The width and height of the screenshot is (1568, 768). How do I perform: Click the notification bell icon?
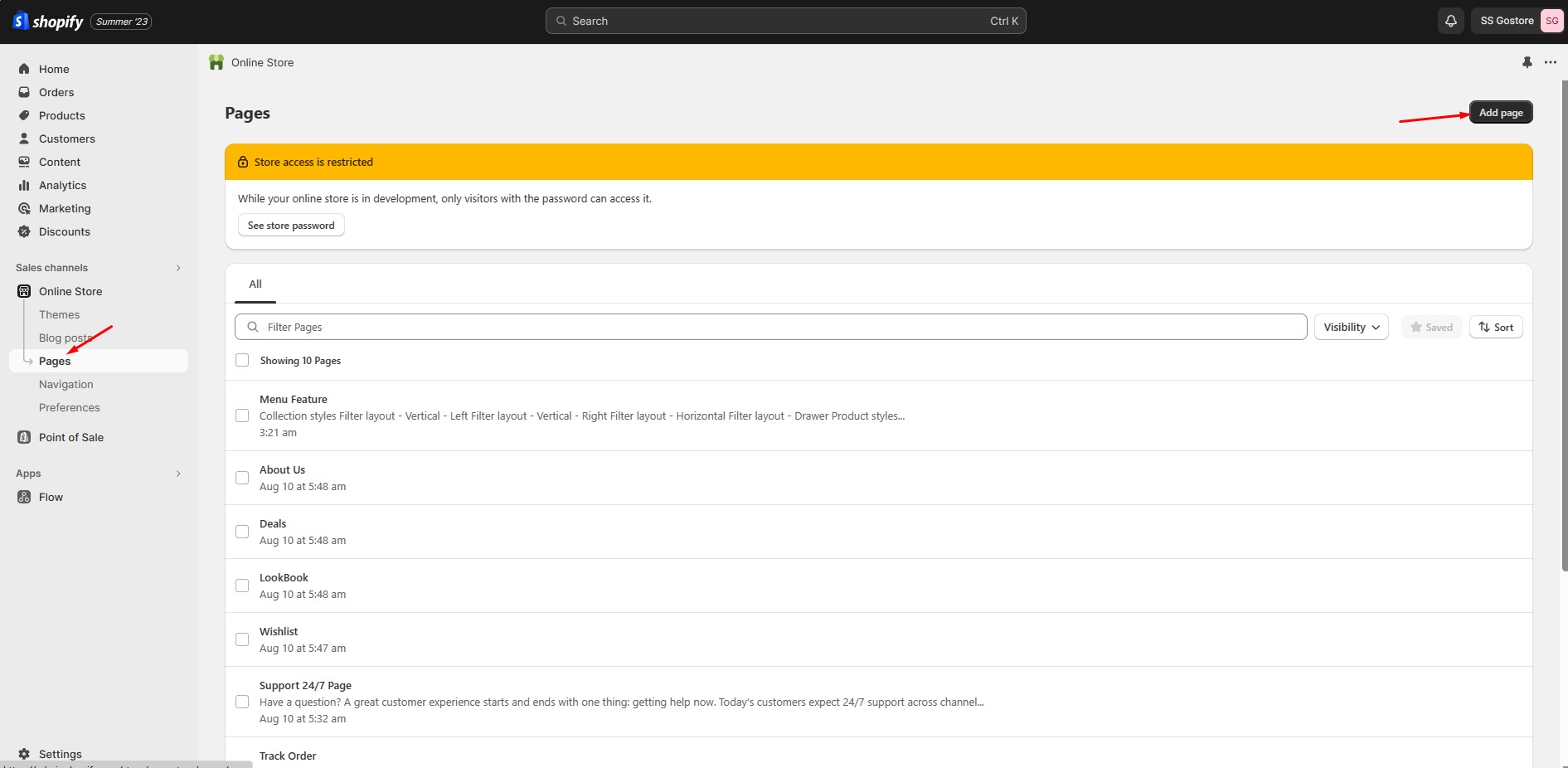[x=1450, y=21]
